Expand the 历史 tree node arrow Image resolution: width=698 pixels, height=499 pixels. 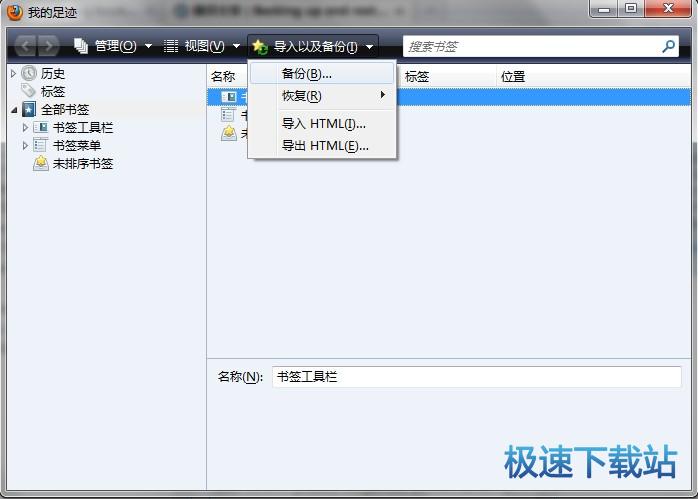click(x=13, y=73)
